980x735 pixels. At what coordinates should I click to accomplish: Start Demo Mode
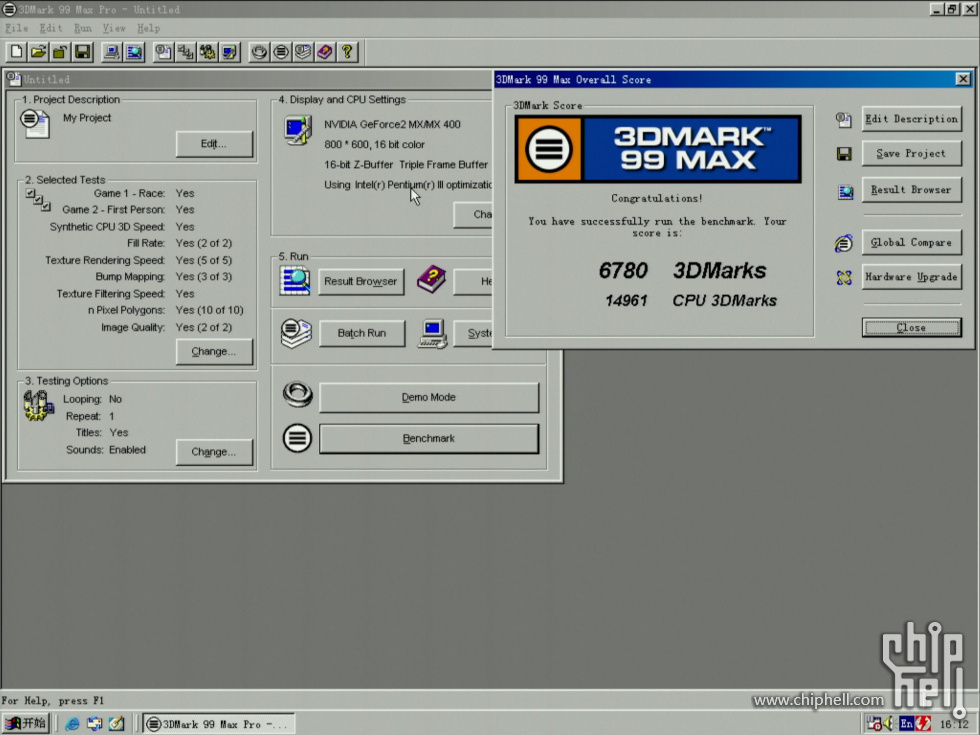[x=429, y=398]
